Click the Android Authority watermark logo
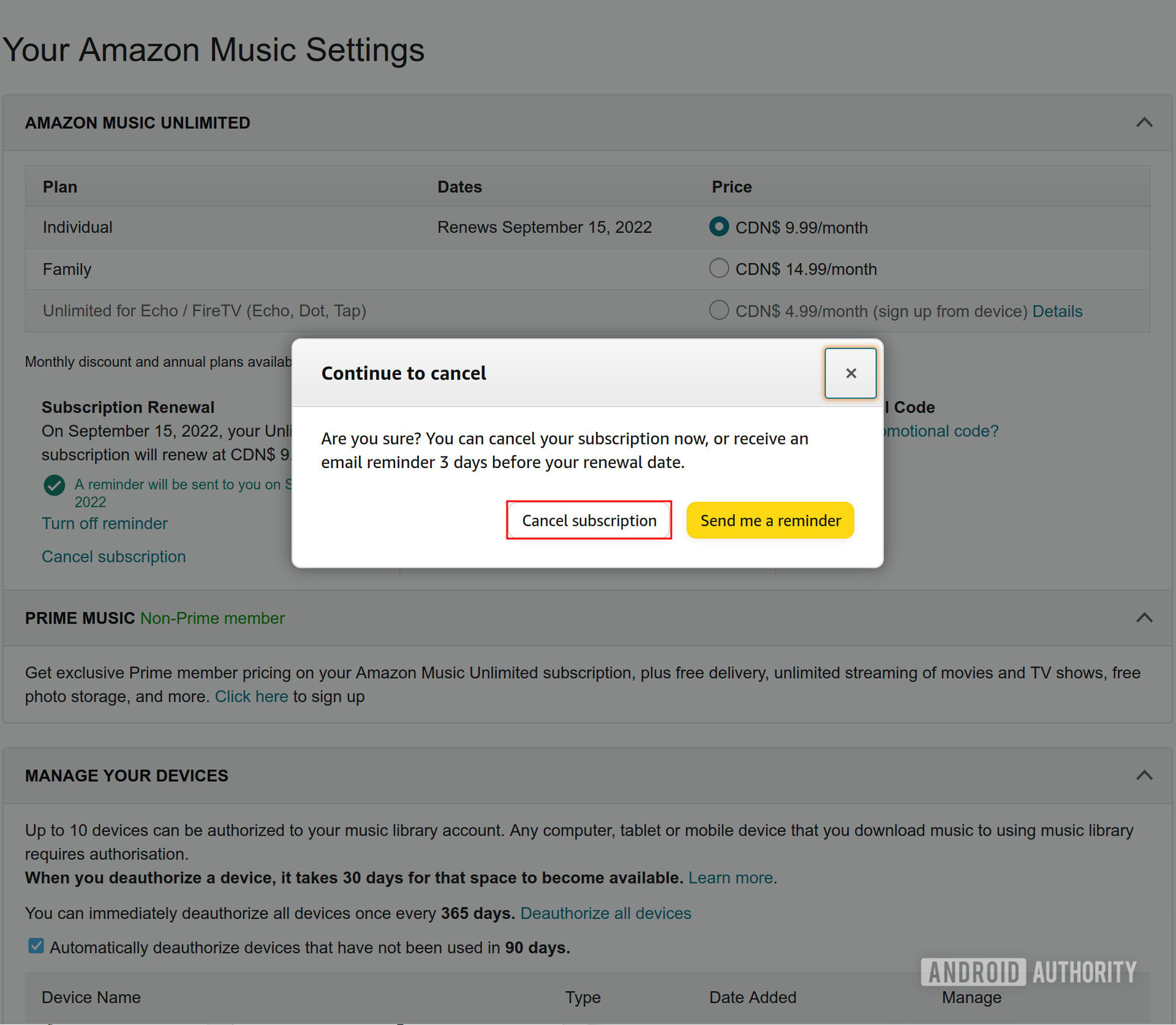 pos(1028,972)
